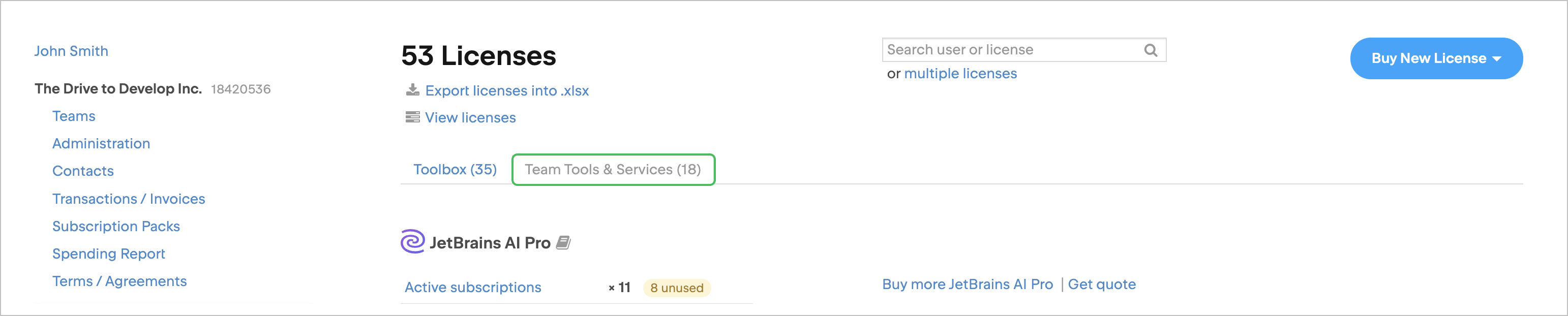Image resolution: width=1568 pixels, height=316 pixels.
Task: Click Export licenses into .xlsx
Action: [x=507, y=90]
